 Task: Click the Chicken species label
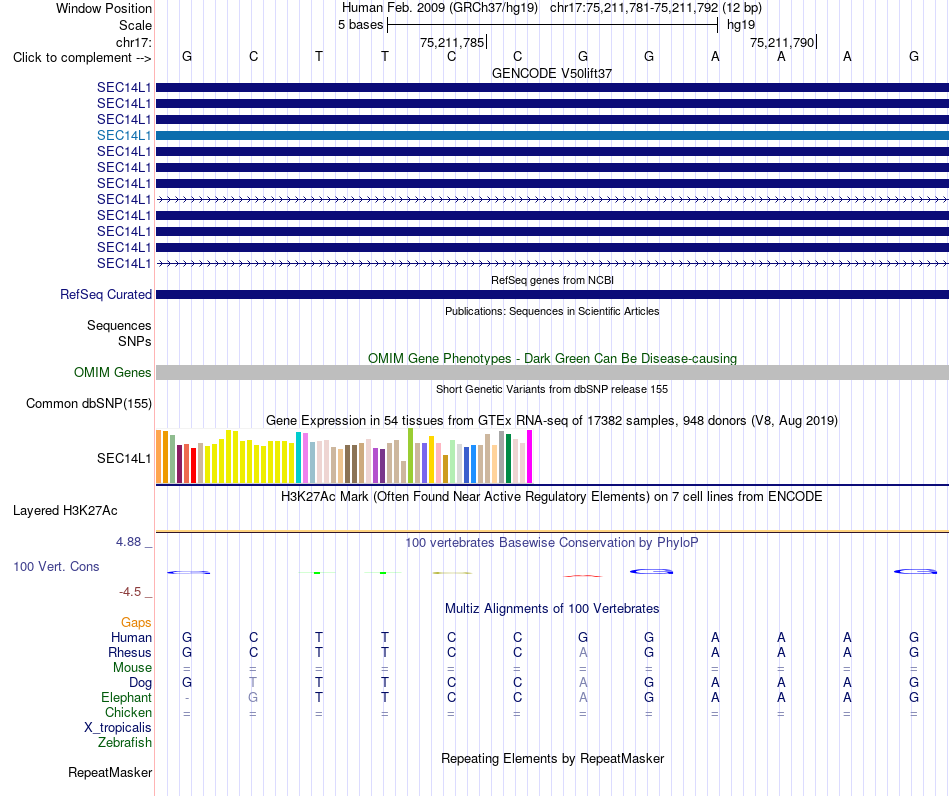tap(128, 712)
